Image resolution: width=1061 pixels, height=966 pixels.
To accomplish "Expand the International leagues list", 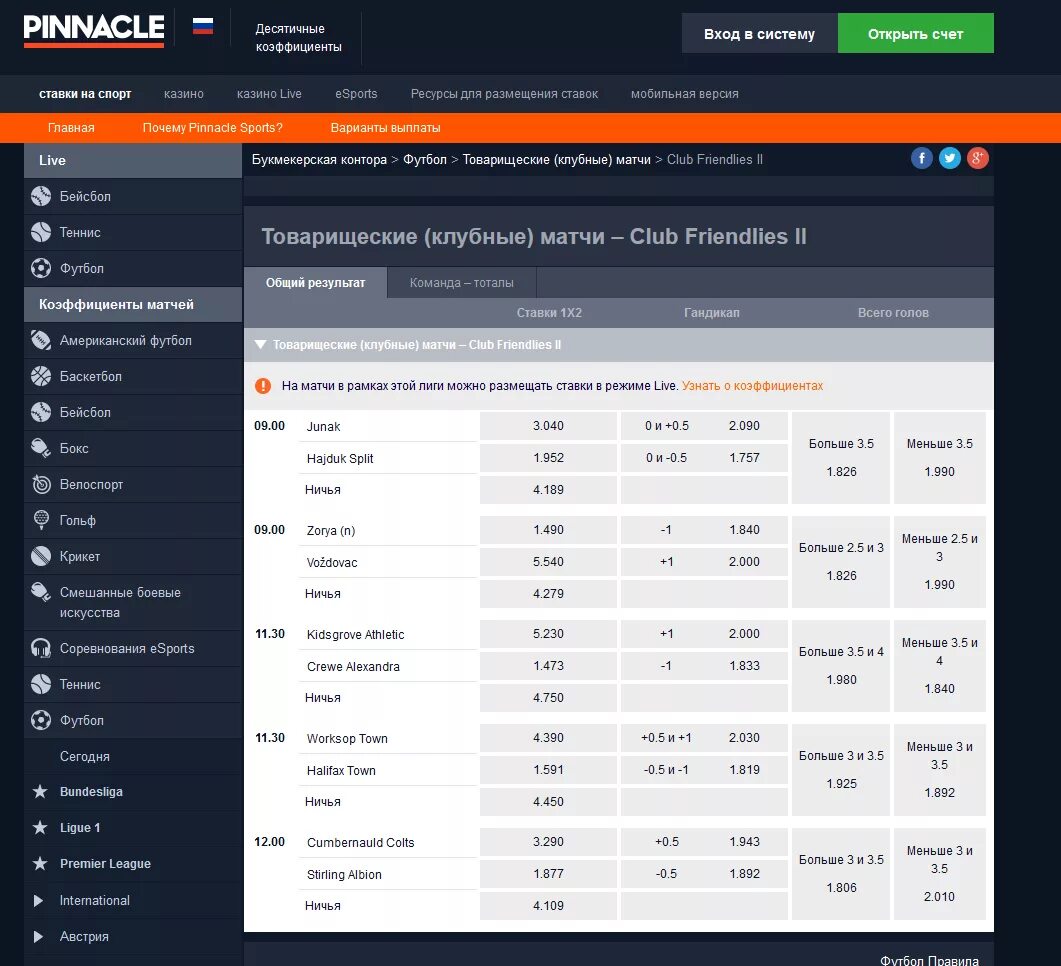I will click(38, 900).
